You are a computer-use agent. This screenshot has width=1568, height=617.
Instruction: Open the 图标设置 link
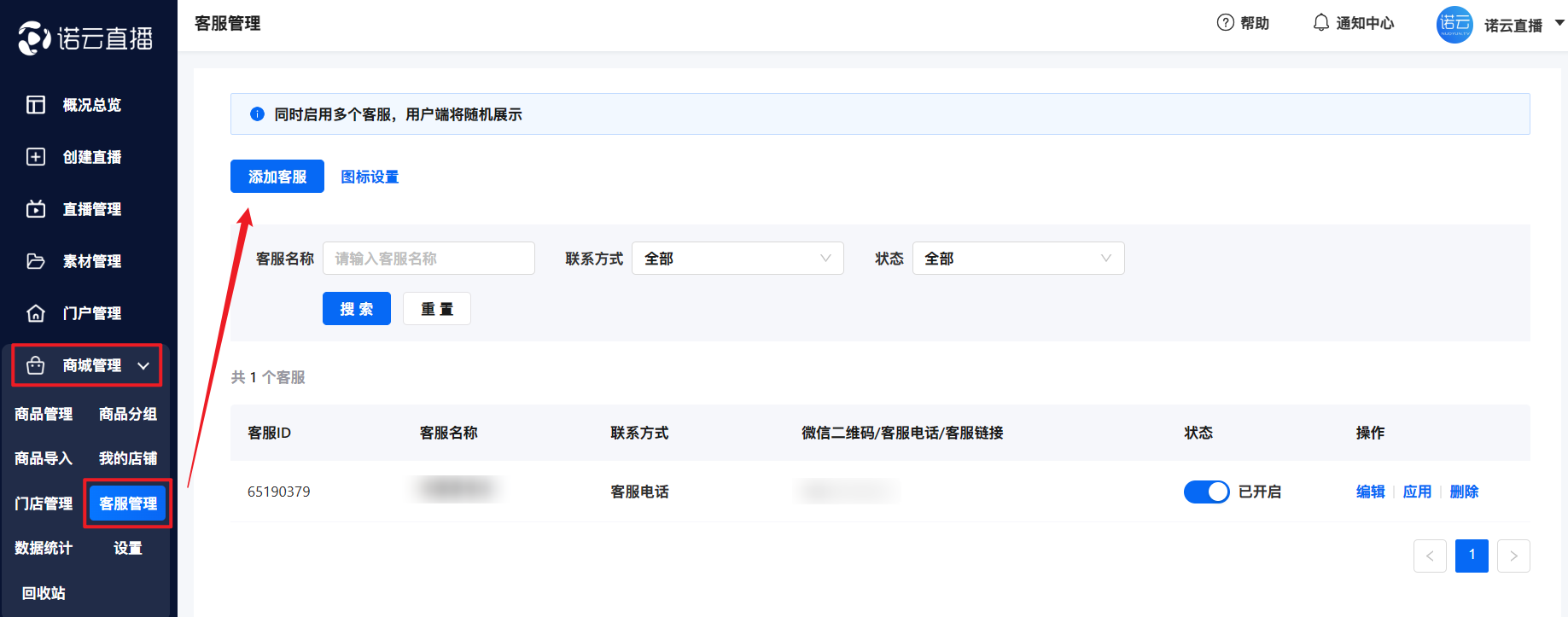(370, 177)
